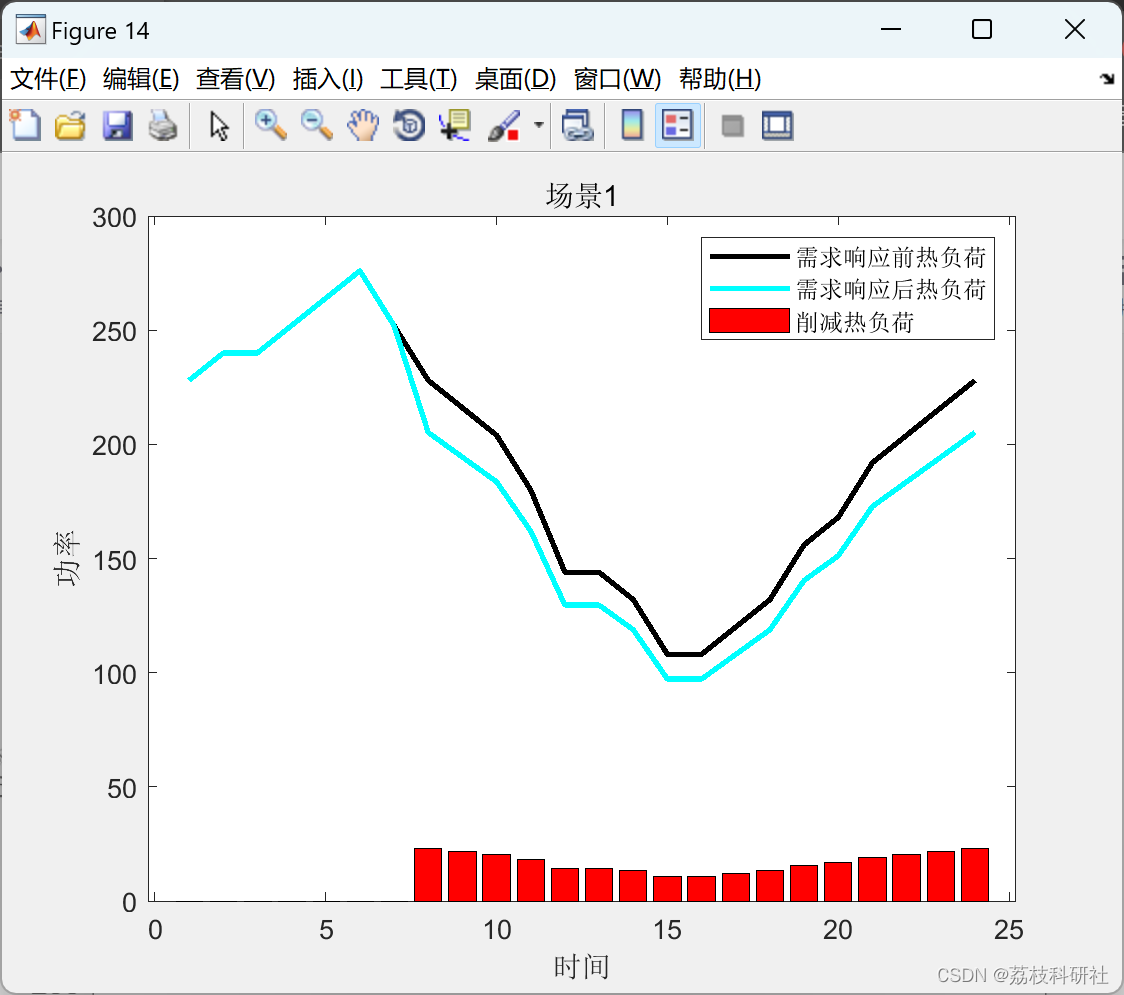
Task: Expand the Brush tool color dropdown arrow
Action: pos(539,125)
